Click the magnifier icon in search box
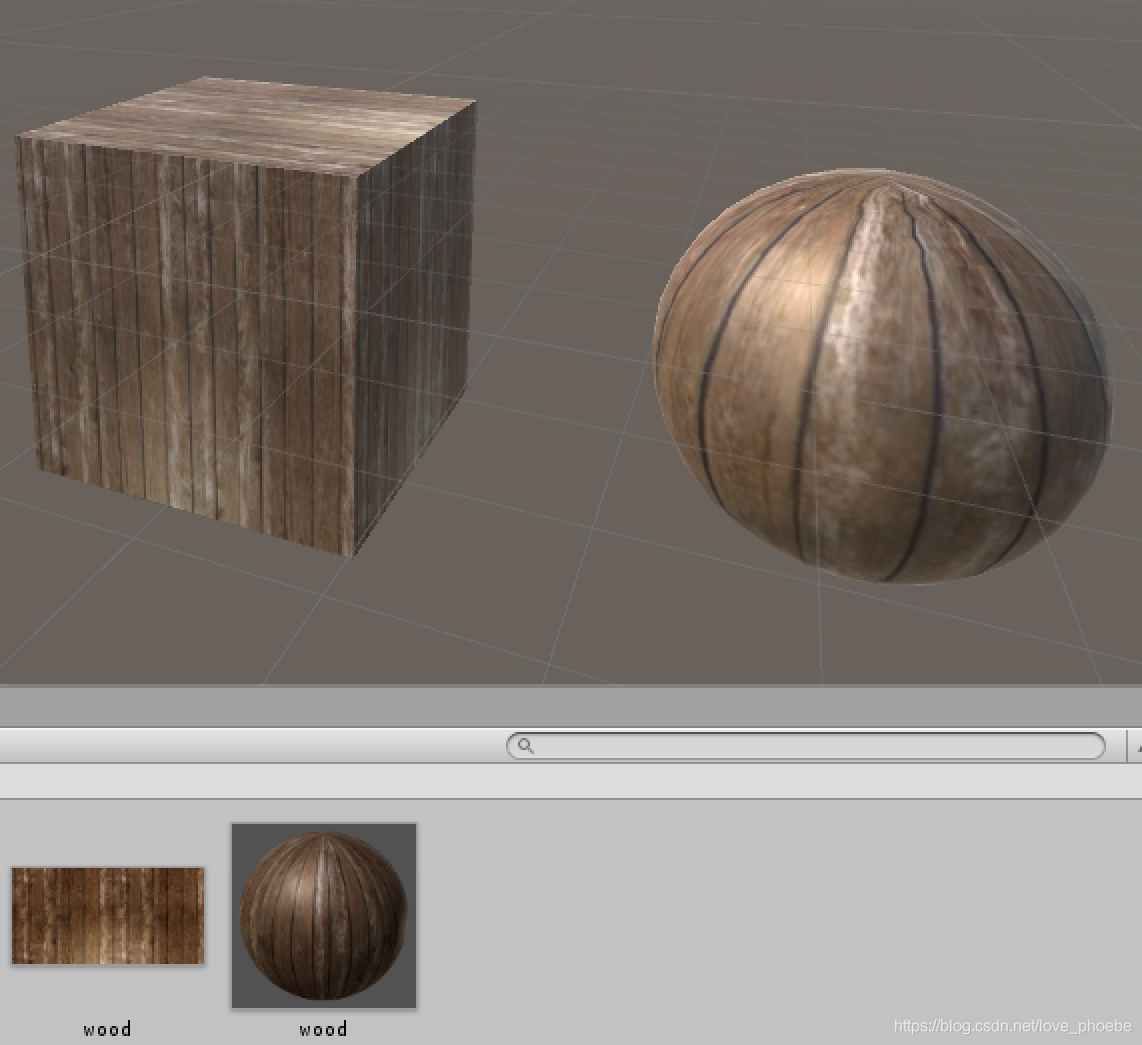The image size is (1142, 1045). pyautogui.click(x=526, y=746)
